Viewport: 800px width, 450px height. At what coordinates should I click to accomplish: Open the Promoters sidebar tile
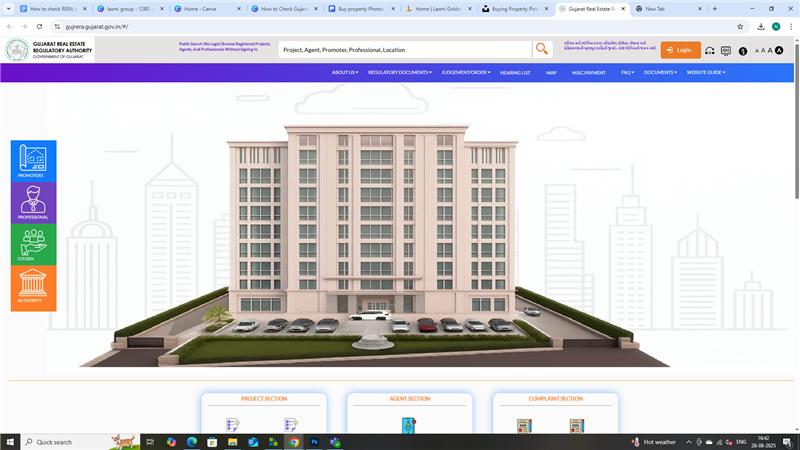pyautogui.click(x=33, y=162)
